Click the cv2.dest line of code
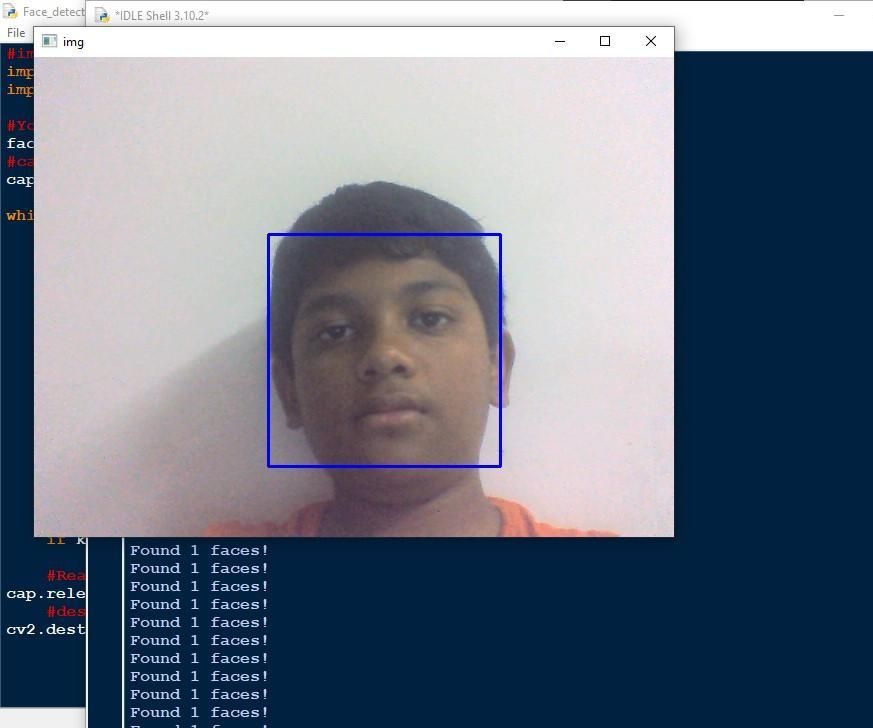Image resolution: width=873 pixels, height=728 pixels. click(44, 629)
